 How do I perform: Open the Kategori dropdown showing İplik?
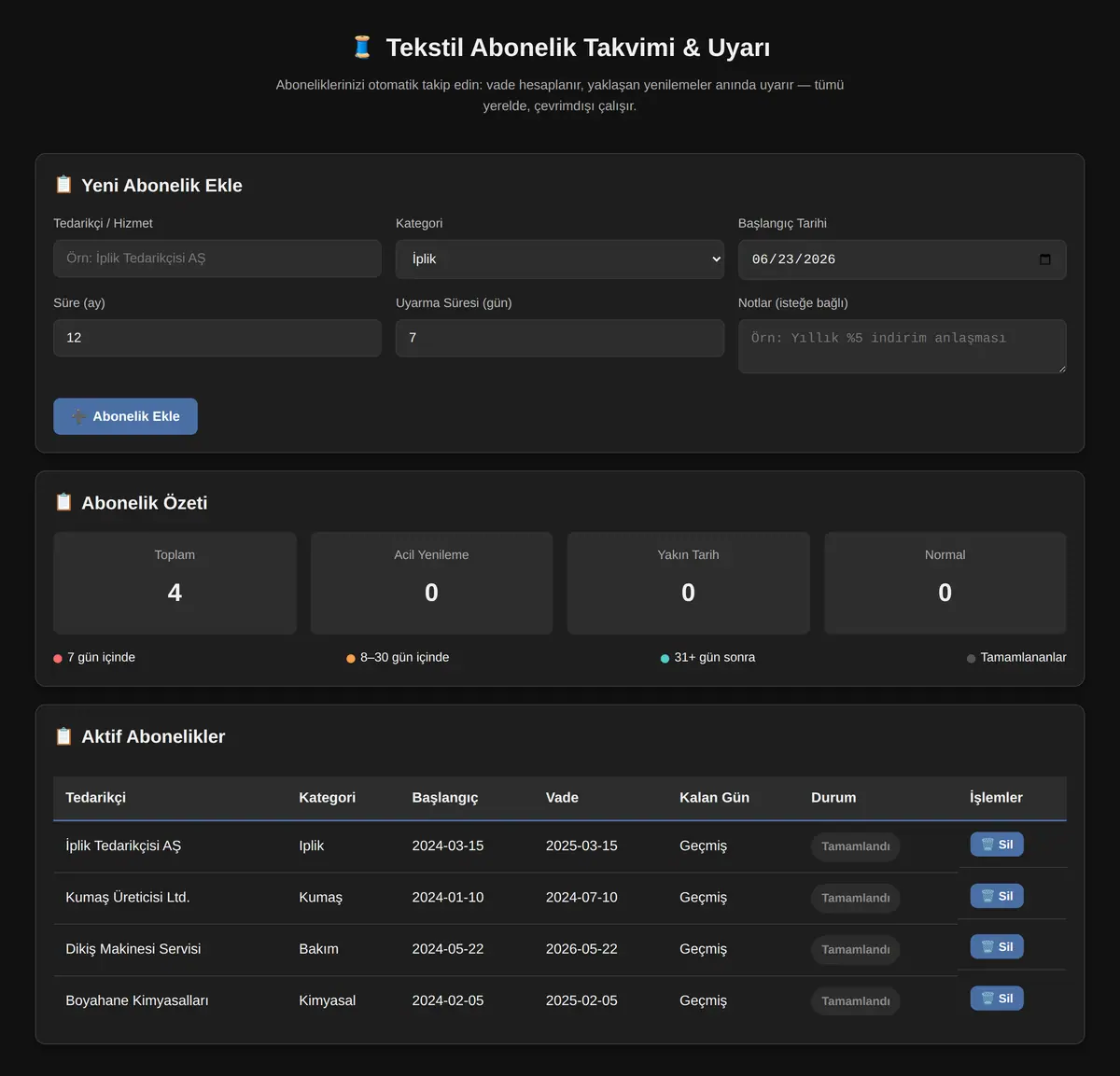click(560, 259)
